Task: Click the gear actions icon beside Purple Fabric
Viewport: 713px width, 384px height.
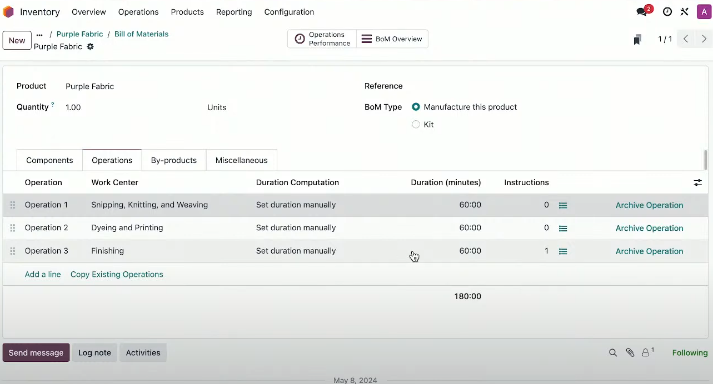Action: click(x=90, y=46)
